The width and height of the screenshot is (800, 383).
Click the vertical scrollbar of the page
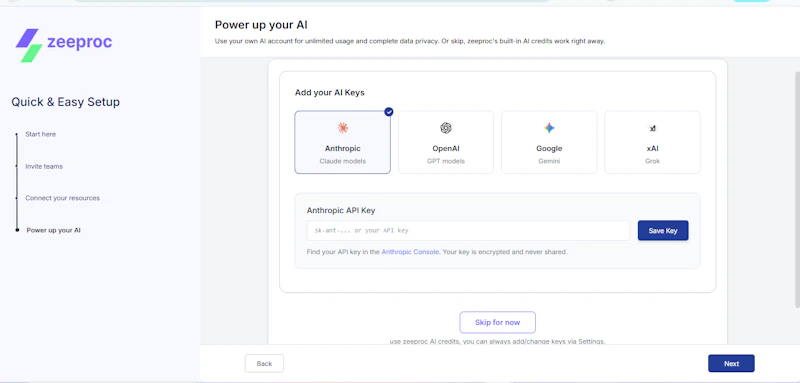[797, 190]
